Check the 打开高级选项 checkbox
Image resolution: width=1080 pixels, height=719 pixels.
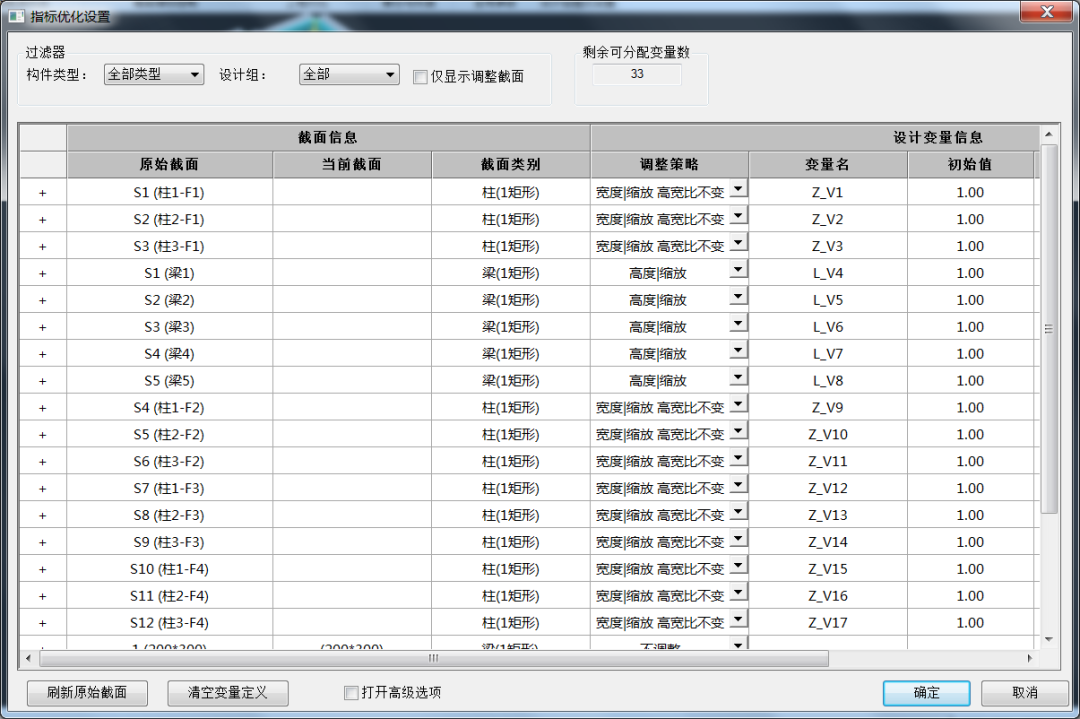[351, 693]
